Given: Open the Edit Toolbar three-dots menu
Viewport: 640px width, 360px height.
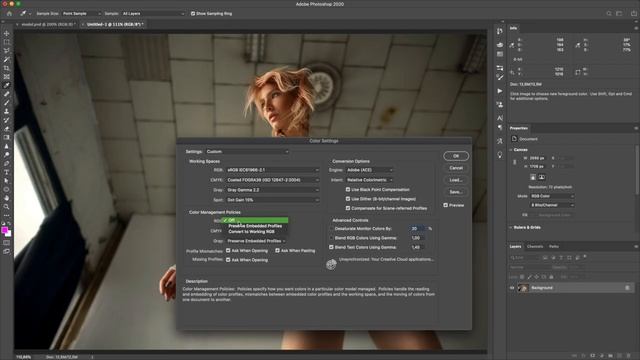Looking at the screenshot, I should click(x=7, y=215).
